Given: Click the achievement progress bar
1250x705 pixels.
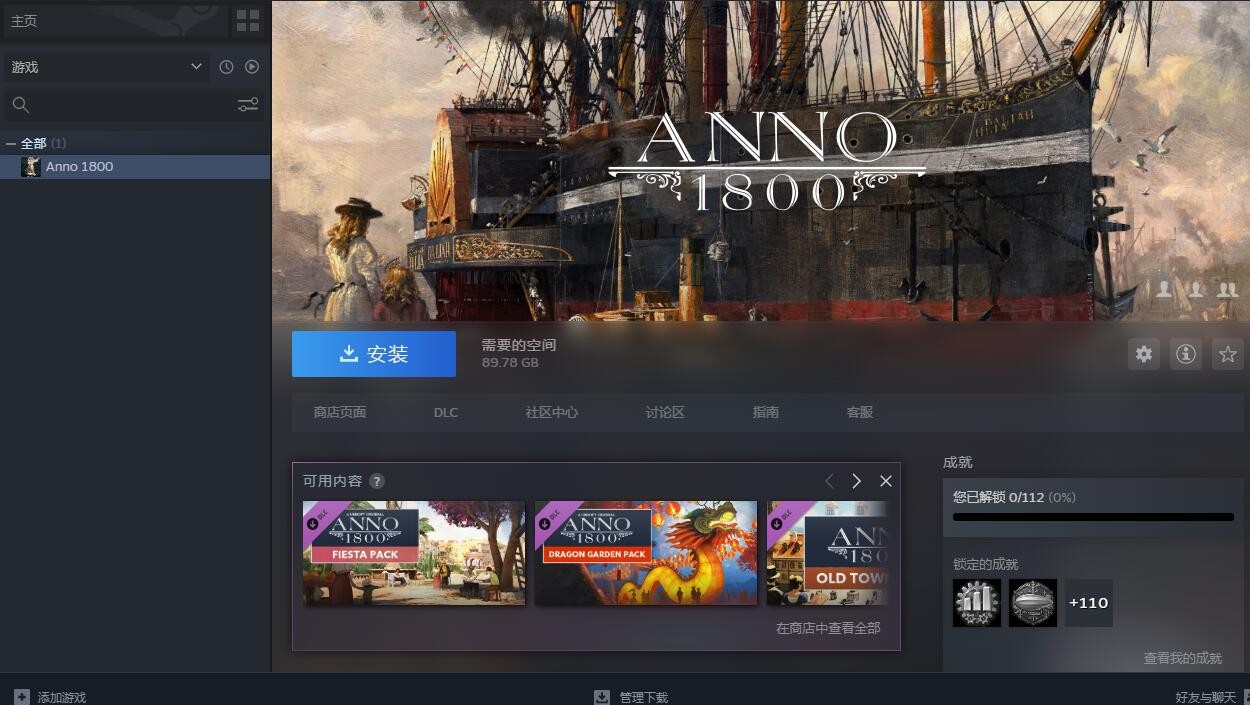Looking at the screenshot, I should (x=1093, y=517).
